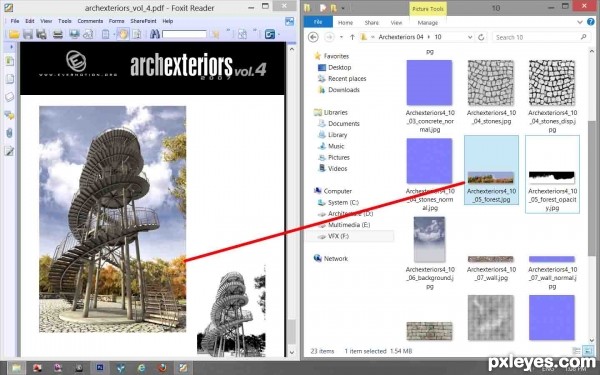600x375 pixels.
Task: Click the Up arrow in Explorer address bar
Action: click(x=352, y=37)
